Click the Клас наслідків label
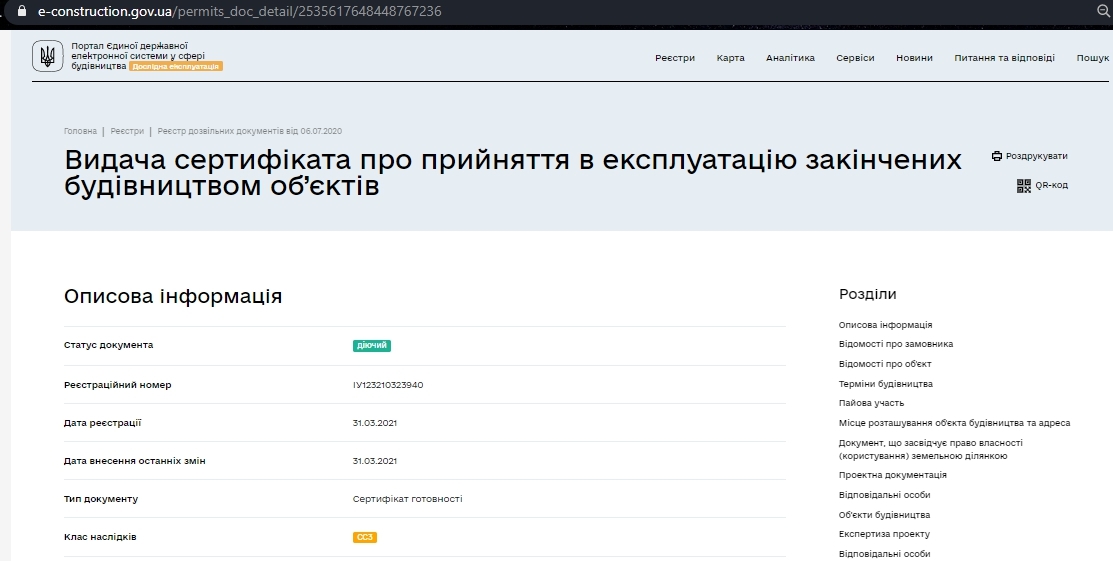The width and height of the screenshot is (1113, 561). tap(100, 538)
